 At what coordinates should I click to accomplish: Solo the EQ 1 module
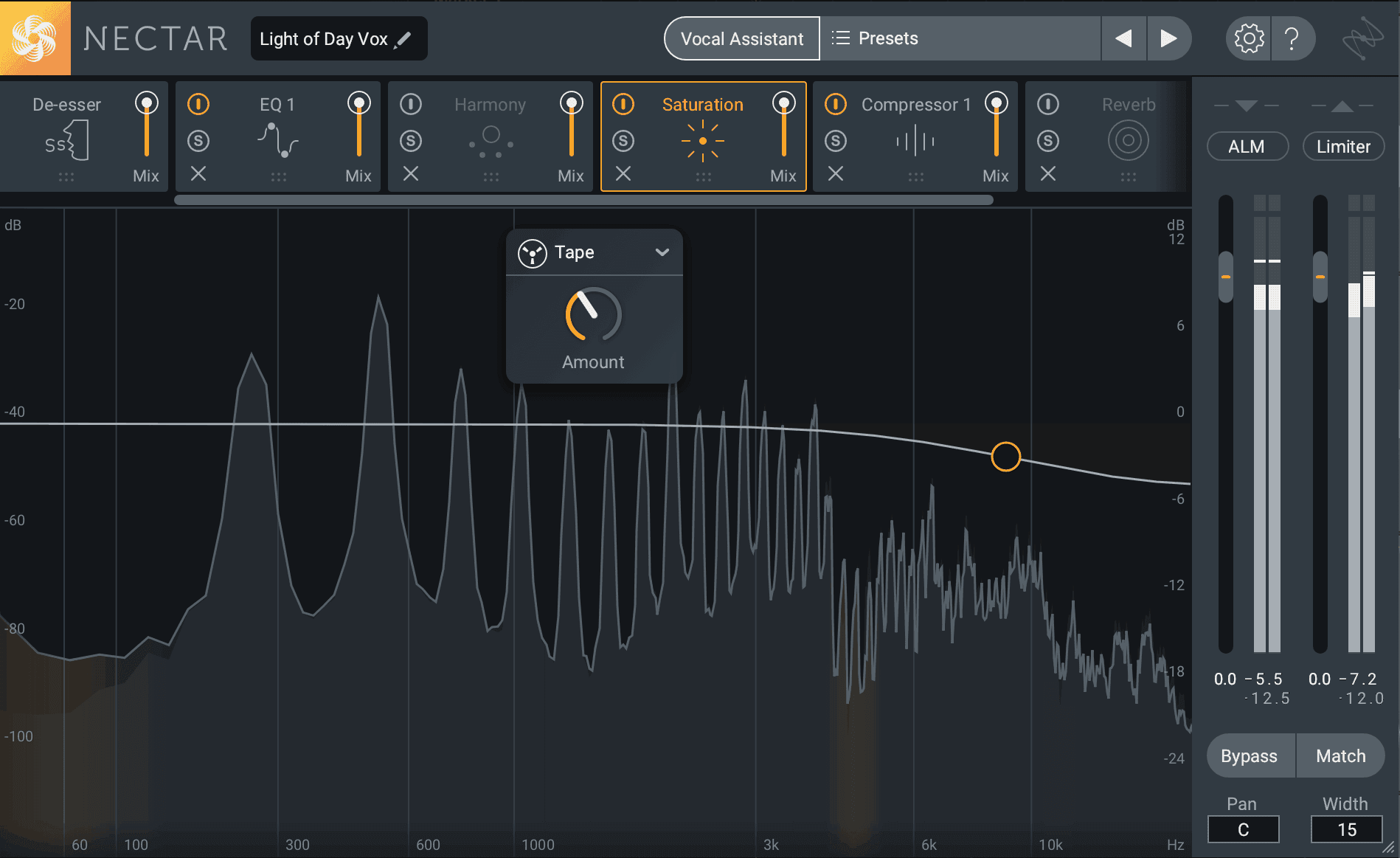point(198,140)
